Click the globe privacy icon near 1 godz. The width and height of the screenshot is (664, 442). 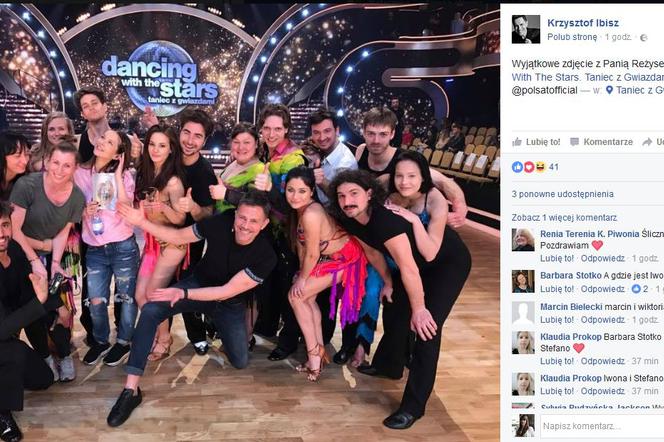click(644, 38)
